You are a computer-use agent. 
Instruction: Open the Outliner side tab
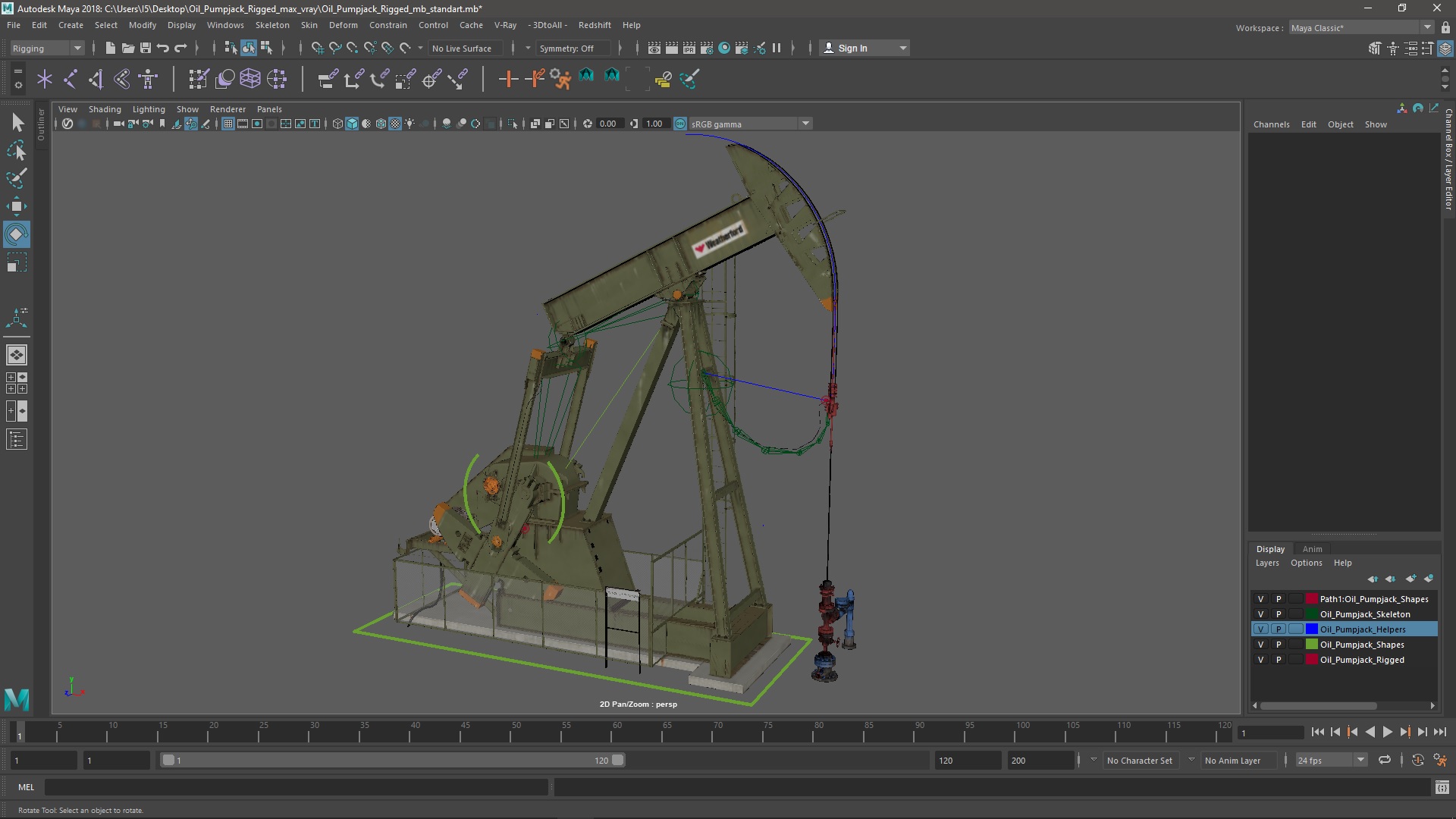click(x=41, y=125)
